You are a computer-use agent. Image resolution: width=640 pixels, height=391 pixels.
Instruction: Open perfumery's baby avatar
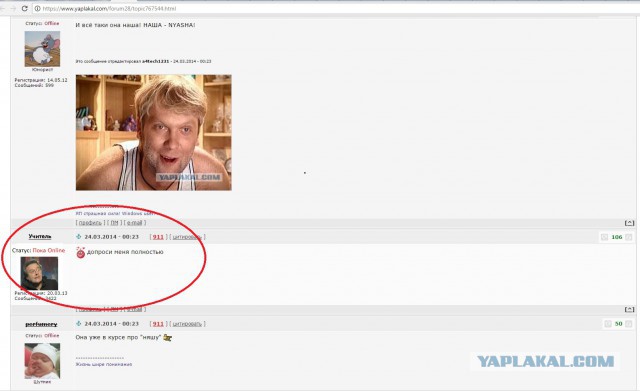42,361
